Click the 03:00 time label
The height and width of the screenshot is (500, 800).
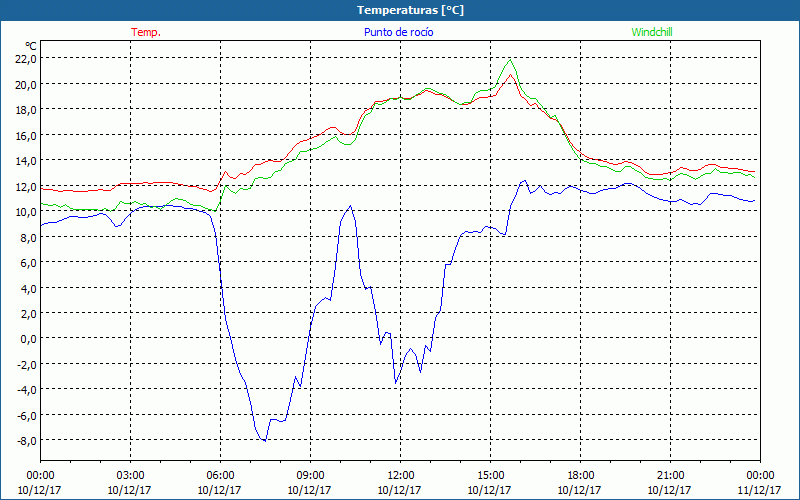pos(130,476)
